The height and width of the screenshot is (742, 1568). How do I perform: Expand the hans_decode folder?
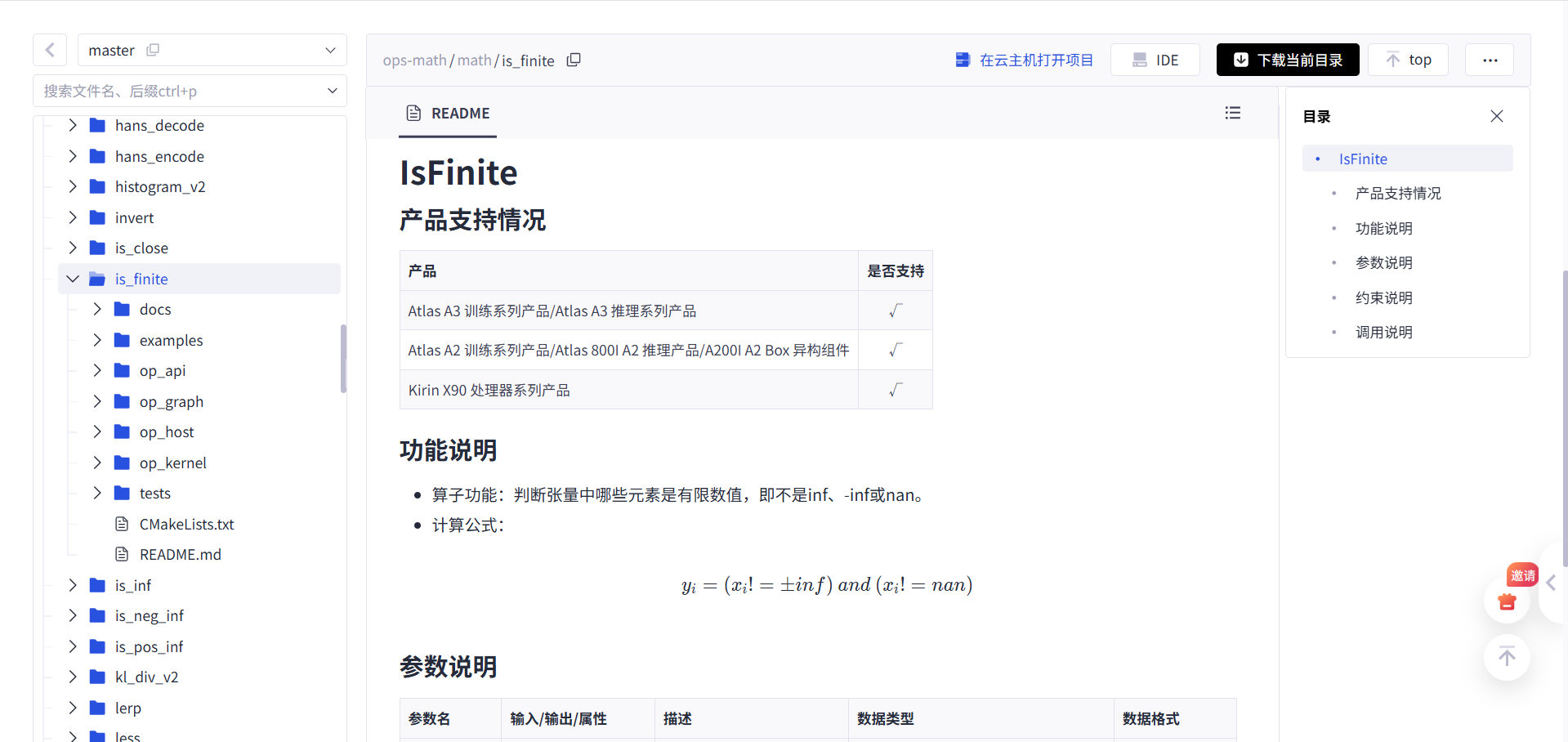coord(73,125)
